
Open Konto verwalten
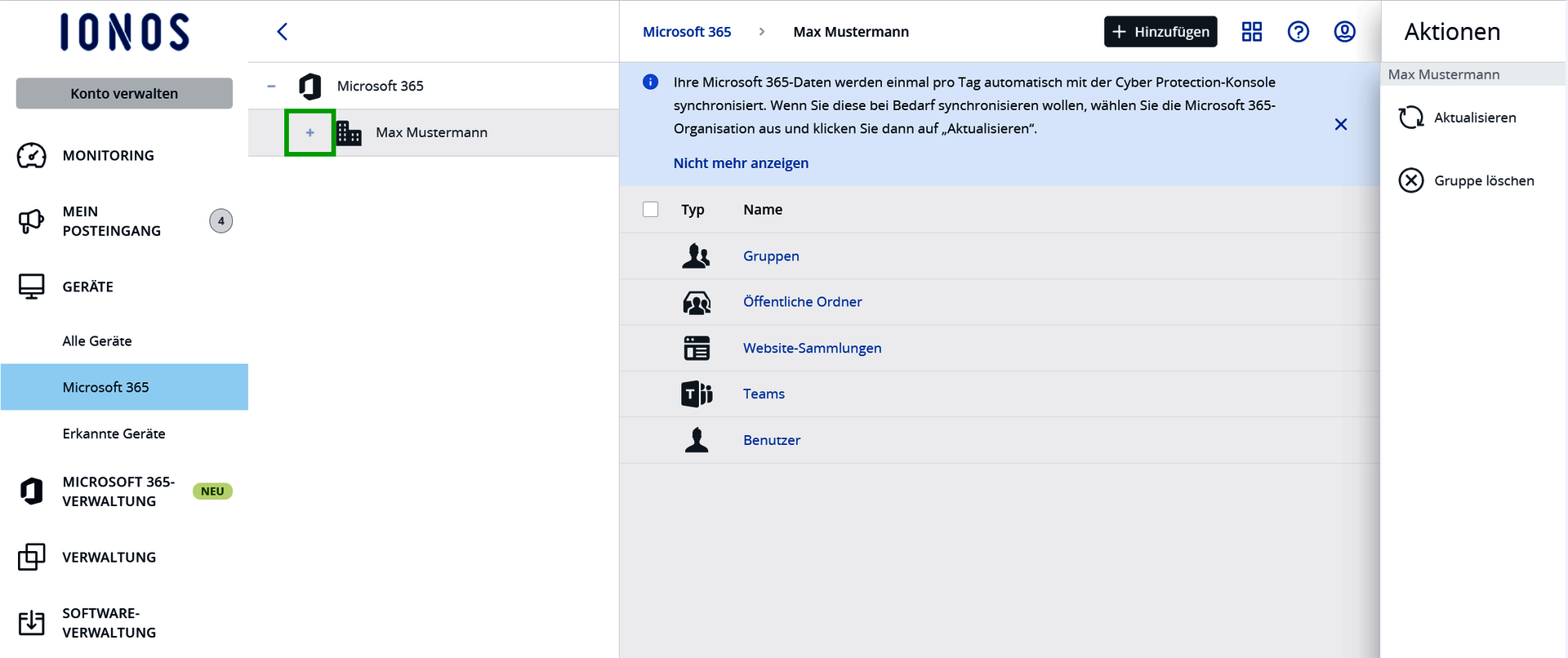pyautogui.click(x=124, y=93)
